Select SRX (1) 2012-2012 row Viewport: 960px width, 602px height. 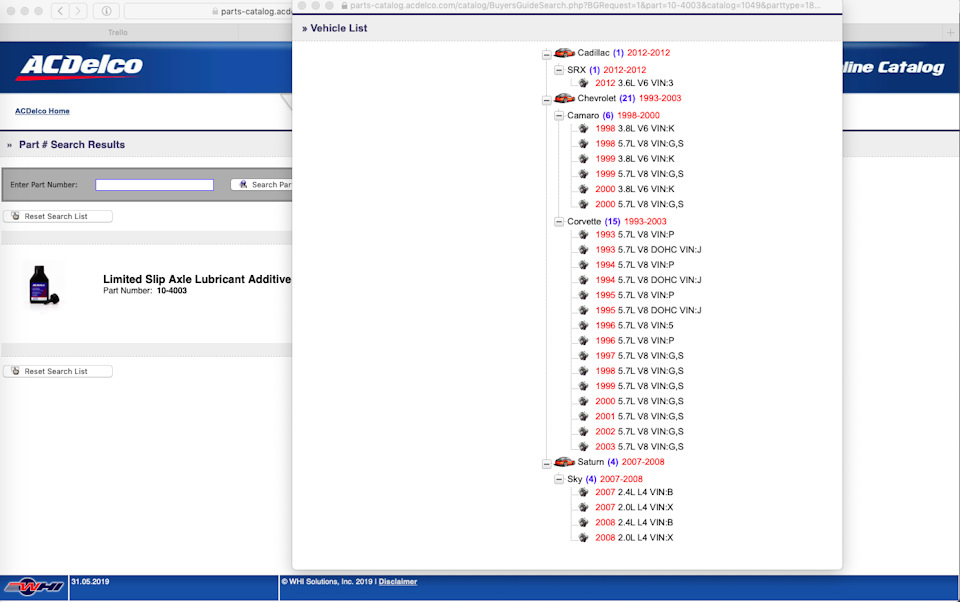tap(606, 70)
